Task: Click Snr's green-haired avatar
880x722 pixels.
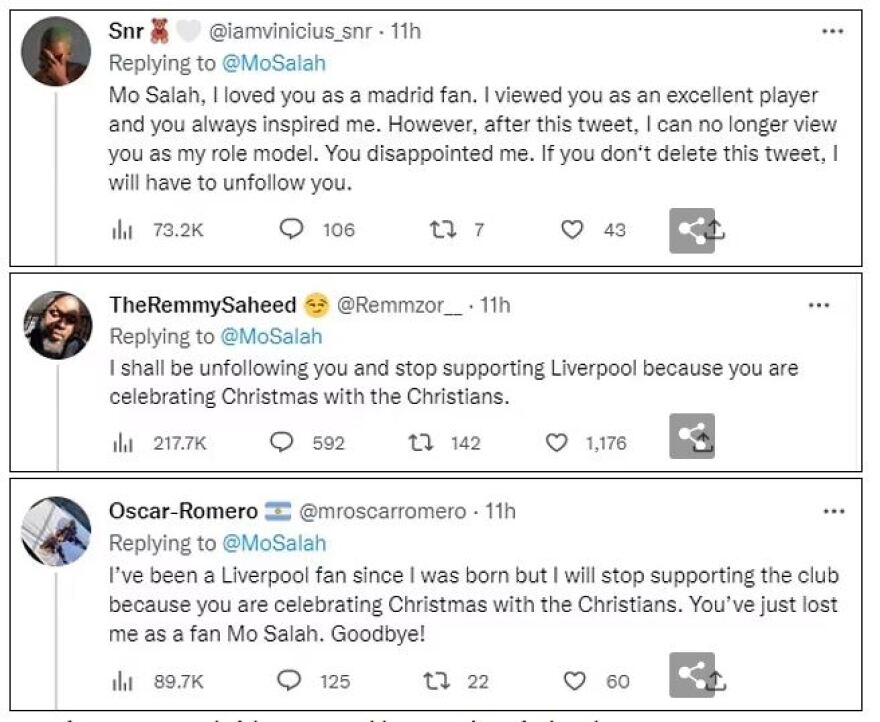Action: (56, 52)
